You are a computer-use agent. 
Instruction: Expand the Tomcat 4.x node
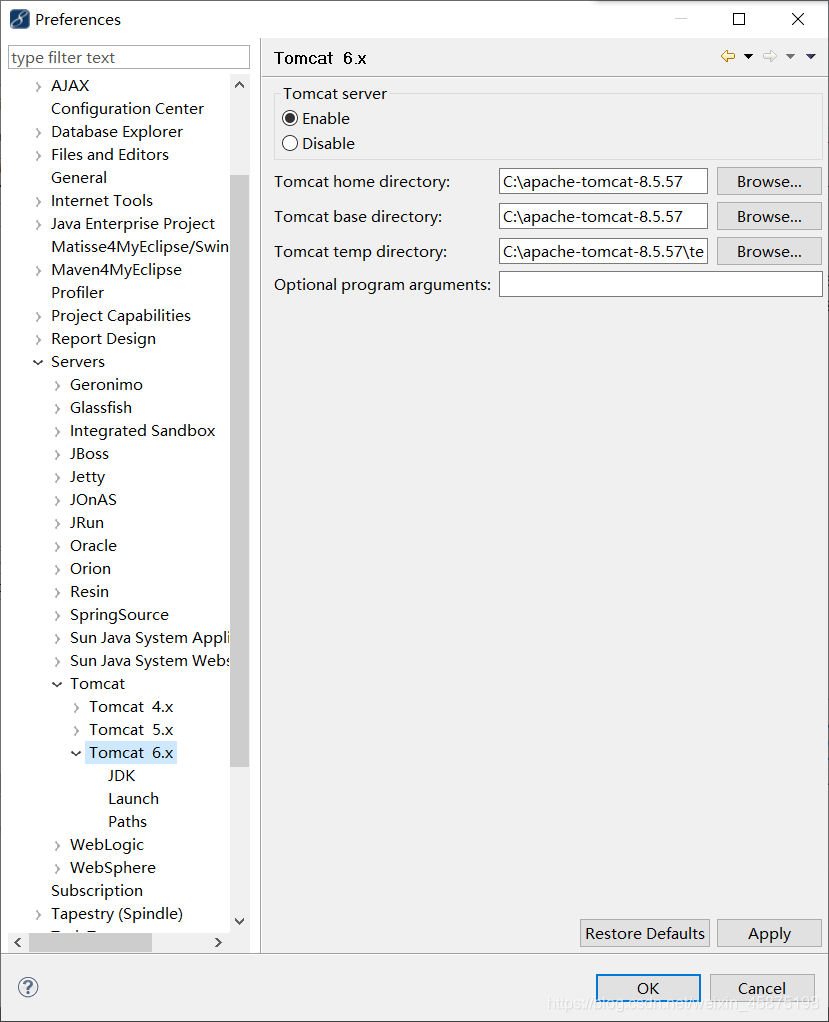point(76,707)
